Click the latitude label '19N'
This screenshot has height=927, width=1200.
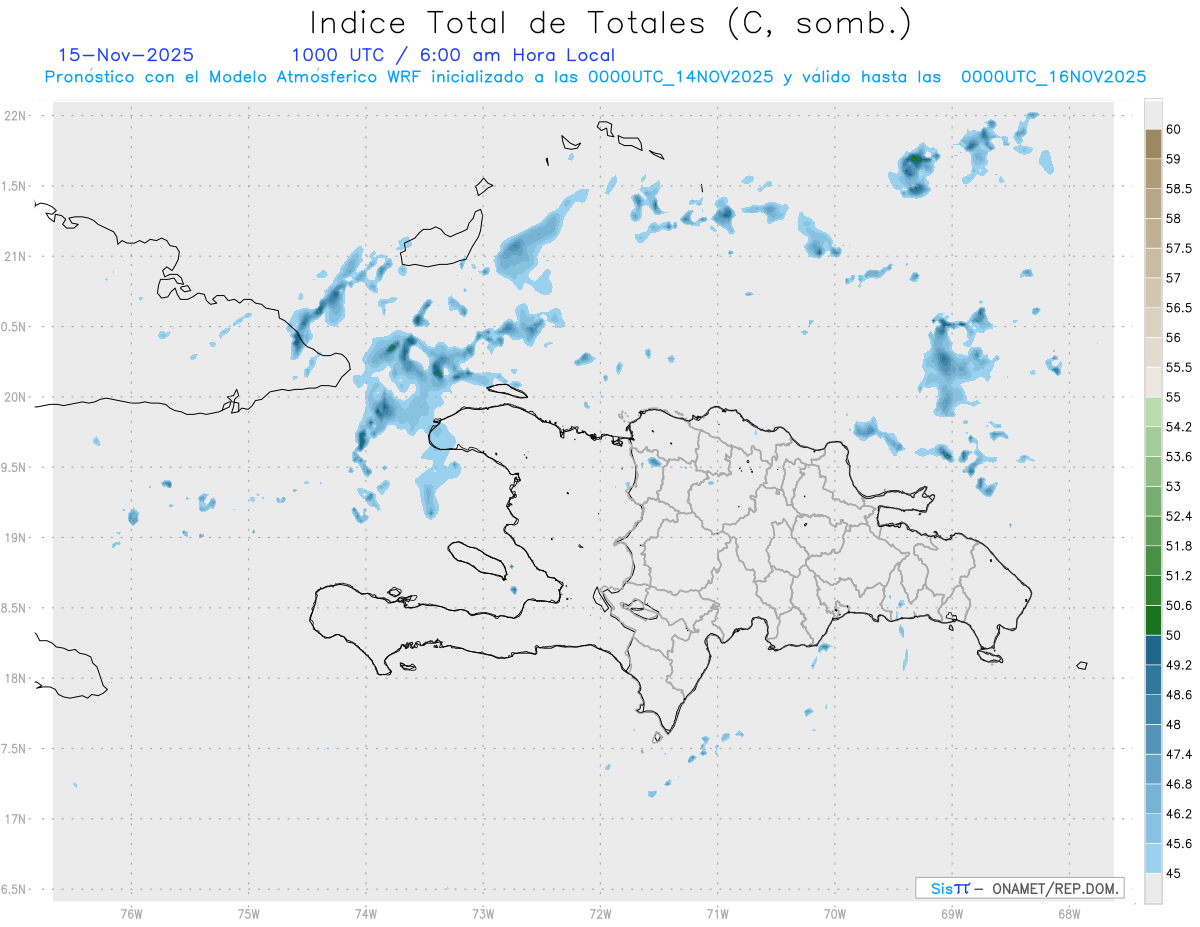(x=16, y=537)
